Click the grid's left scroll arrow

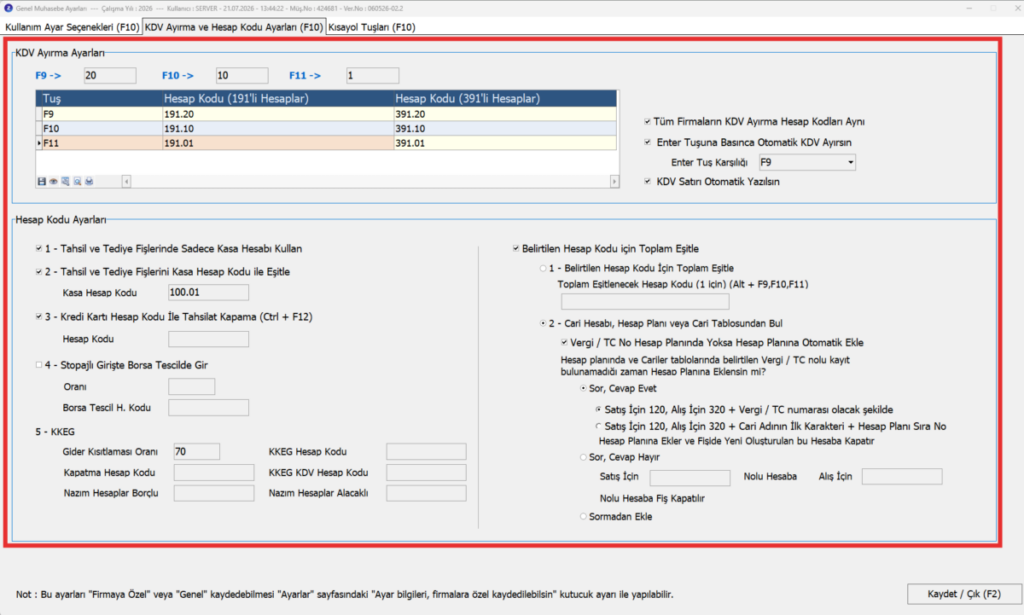click(x=126, y=181)
